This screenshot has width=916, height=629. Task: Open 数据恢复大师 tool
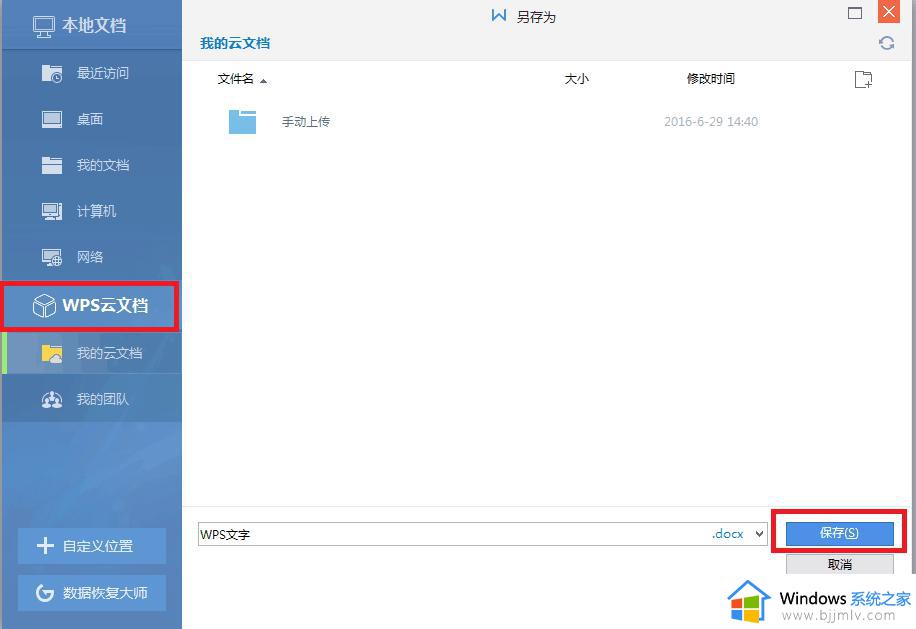92,593
